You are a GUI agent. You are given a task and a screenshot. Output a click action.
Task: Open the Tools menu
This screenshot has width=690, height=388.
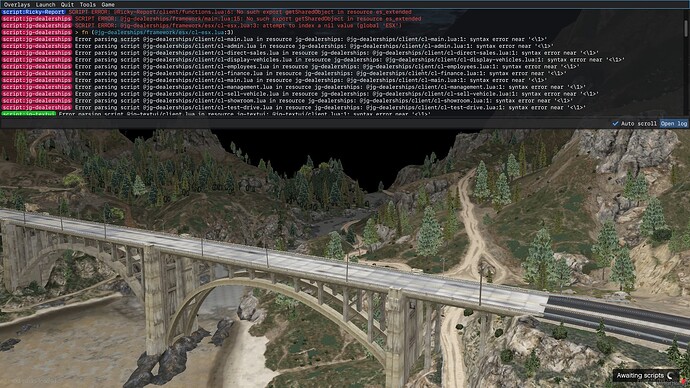pyautogui.click(x=88, y=4)
